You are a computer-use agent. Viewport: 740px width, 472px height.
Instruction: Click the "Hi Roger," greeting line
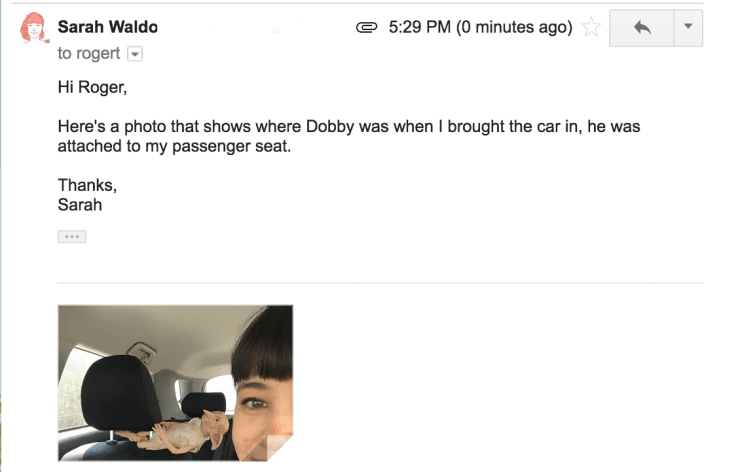point(92,87)
